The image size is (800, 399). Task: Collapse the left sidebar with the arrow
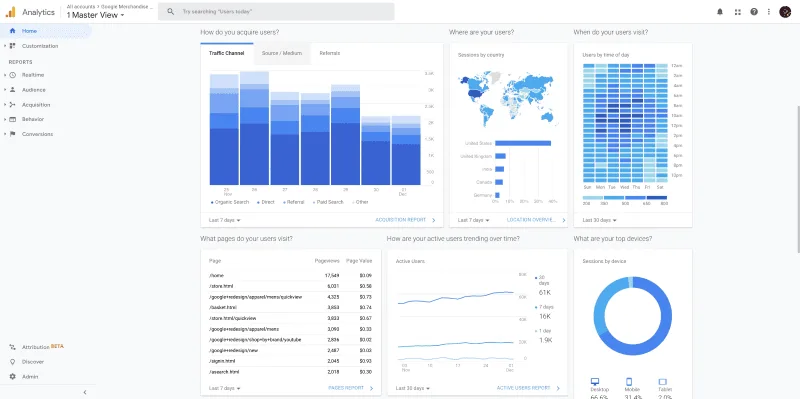[85, 392]
